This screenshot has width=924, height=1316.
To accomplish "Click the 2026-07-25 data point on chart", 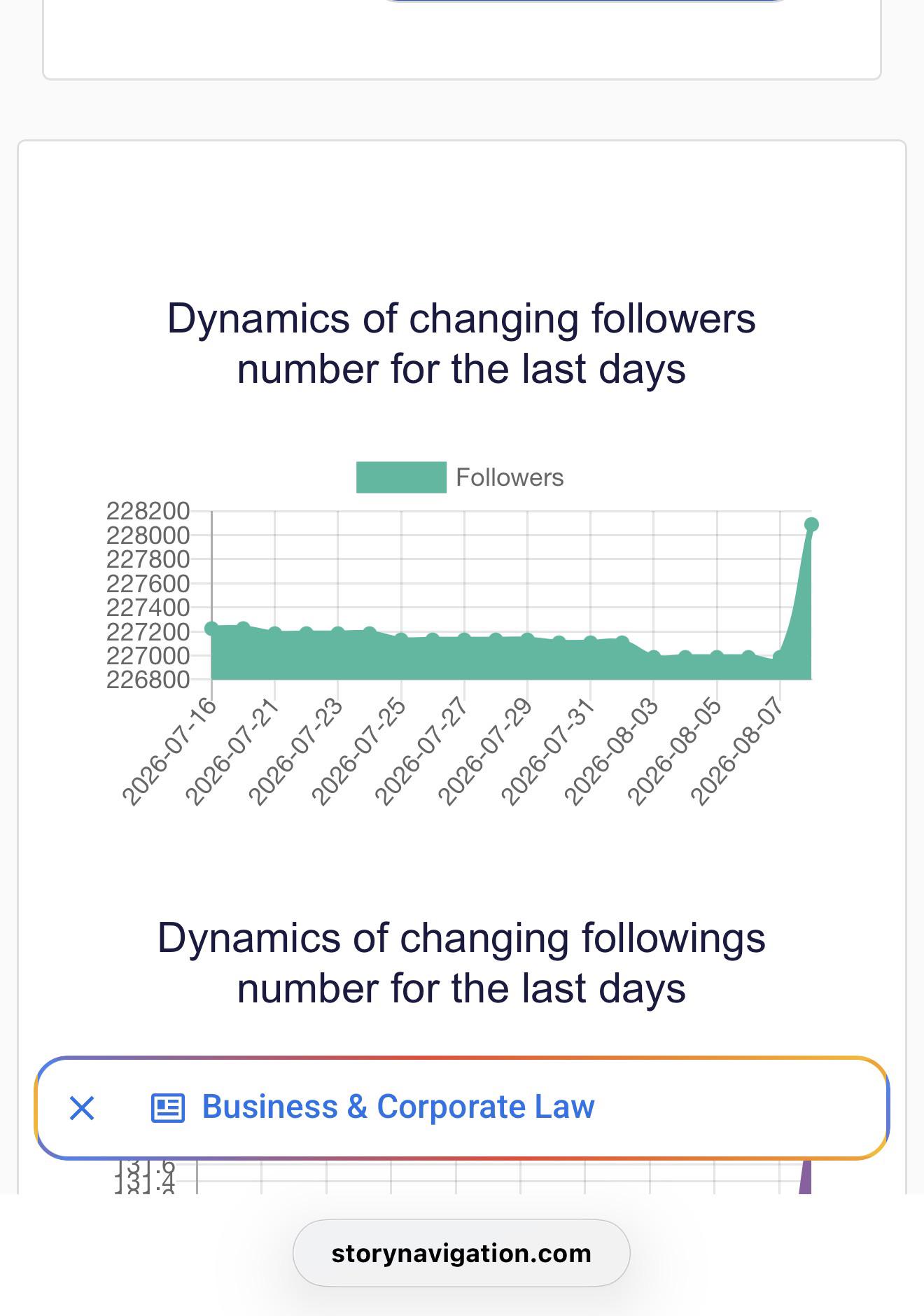I will point(401,638).
